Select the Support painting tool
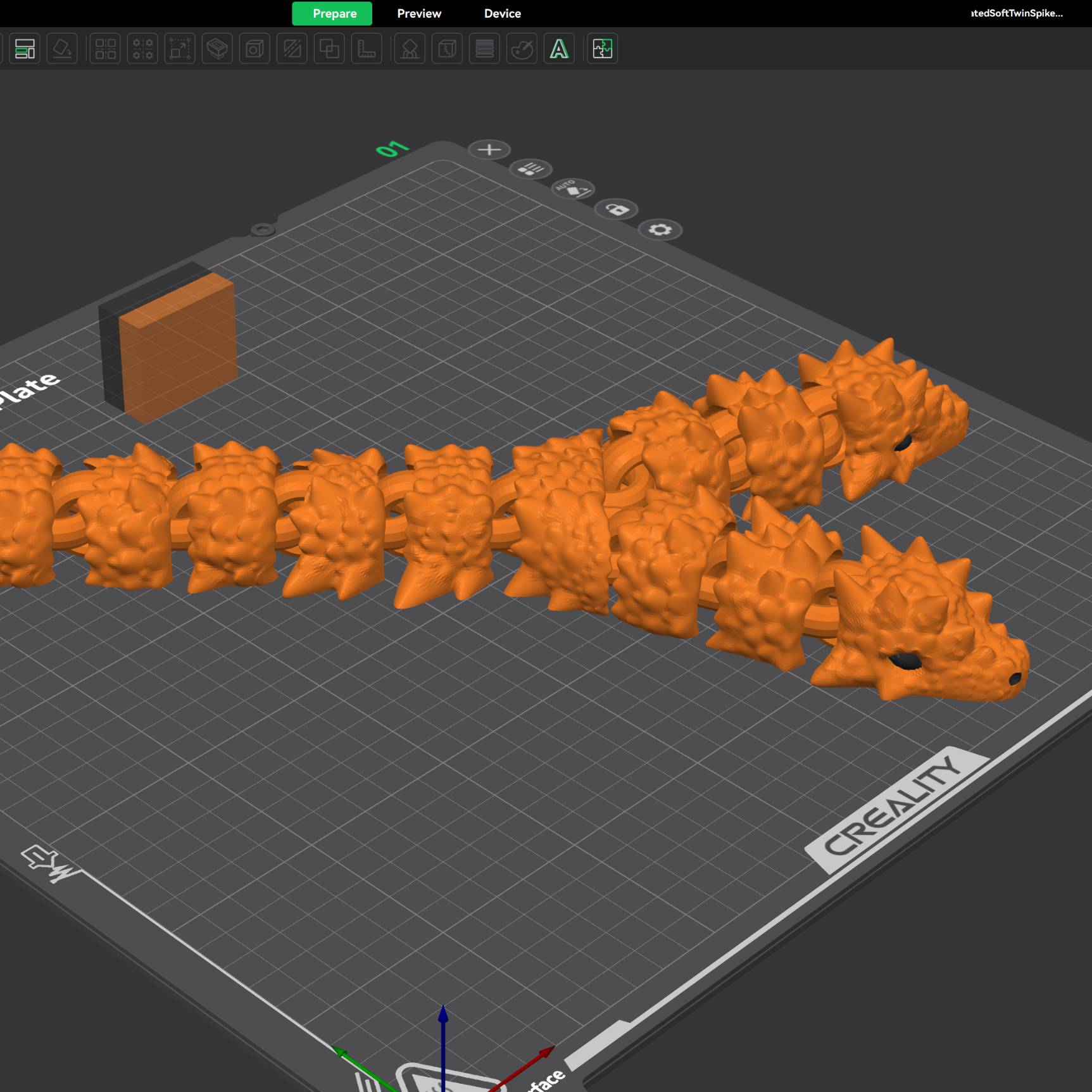This screenshot has height=1092, width=1092. [409, 49]
